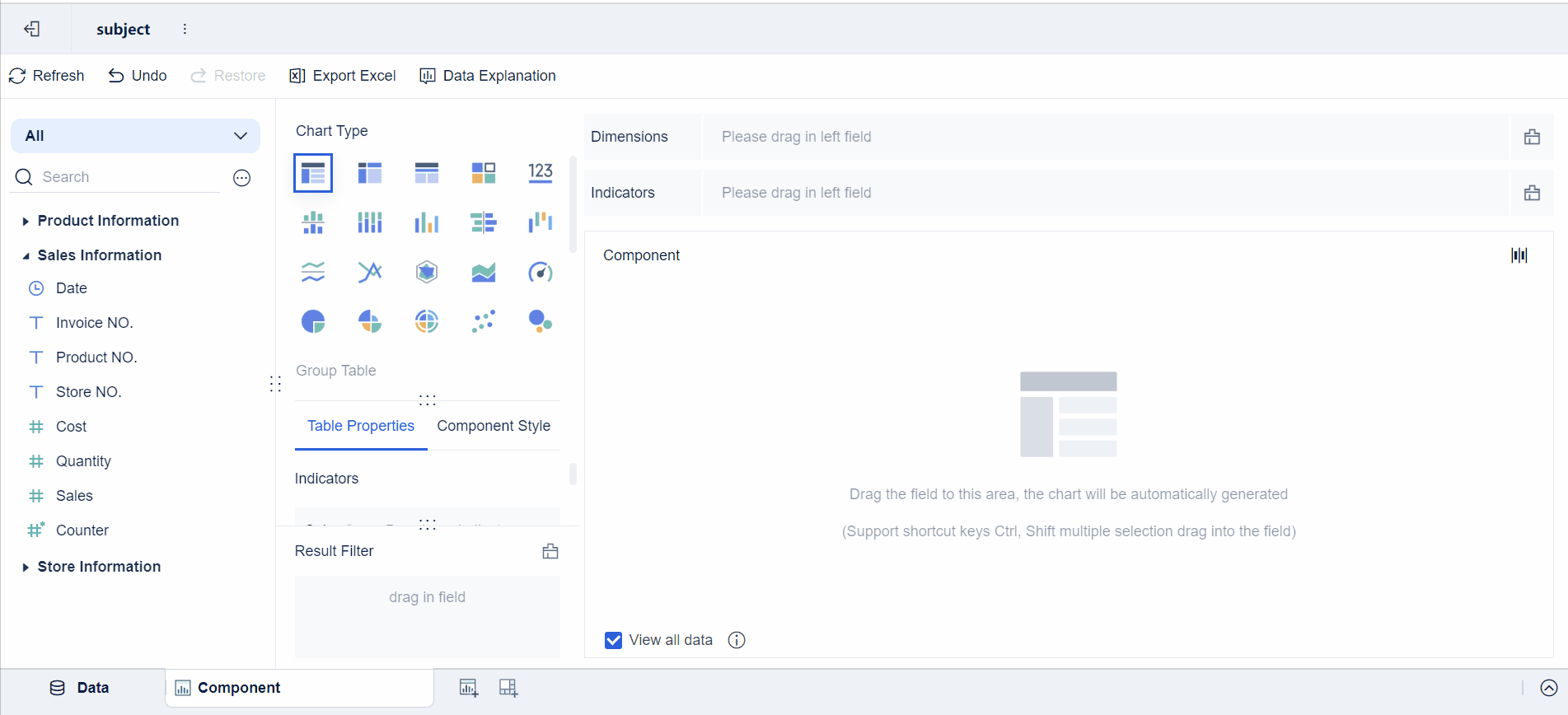Choose the gauge dashboard chart icon
Screen dimensions: 1568x715
point(540,272)
